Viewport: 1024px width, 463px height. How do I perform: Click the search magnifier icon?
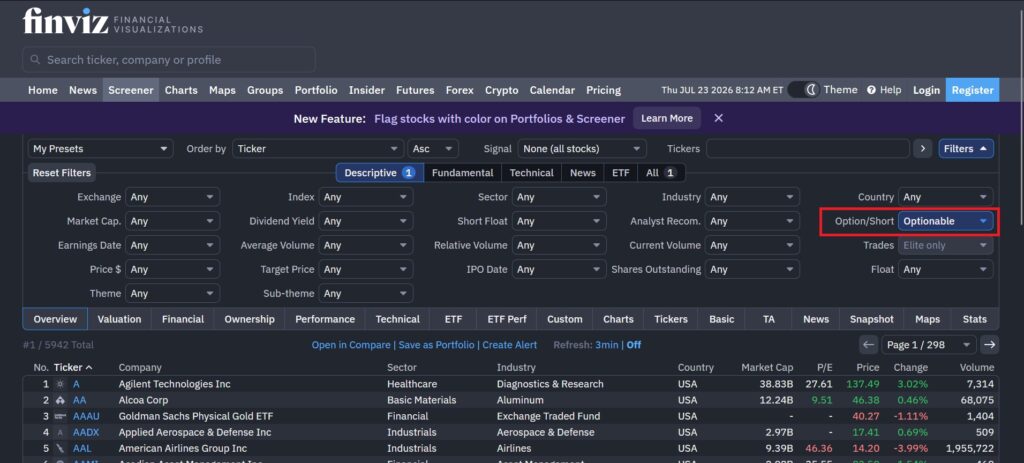coord(35,59)
